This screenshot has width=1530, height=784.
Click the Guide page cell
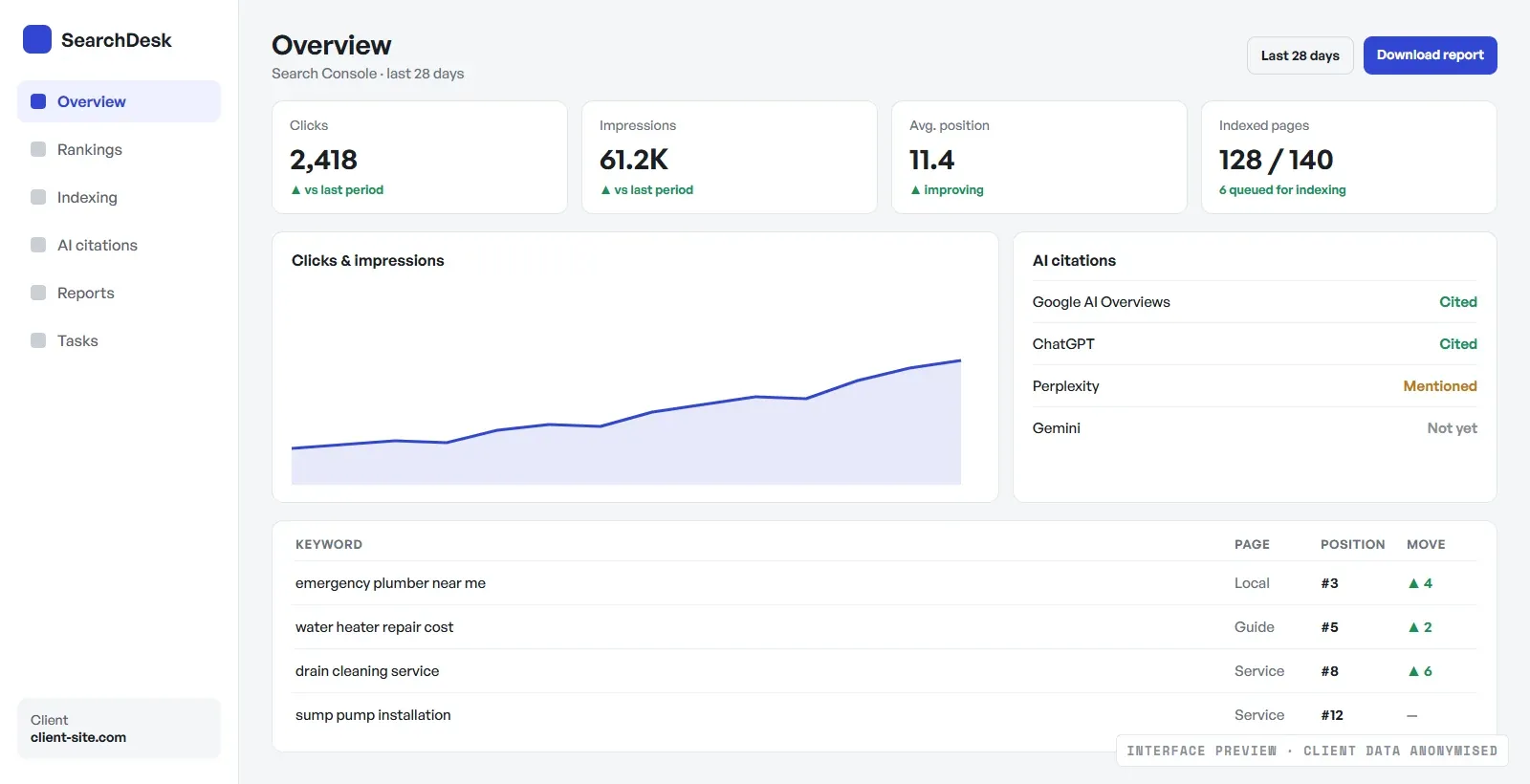tap(1254, 627)
